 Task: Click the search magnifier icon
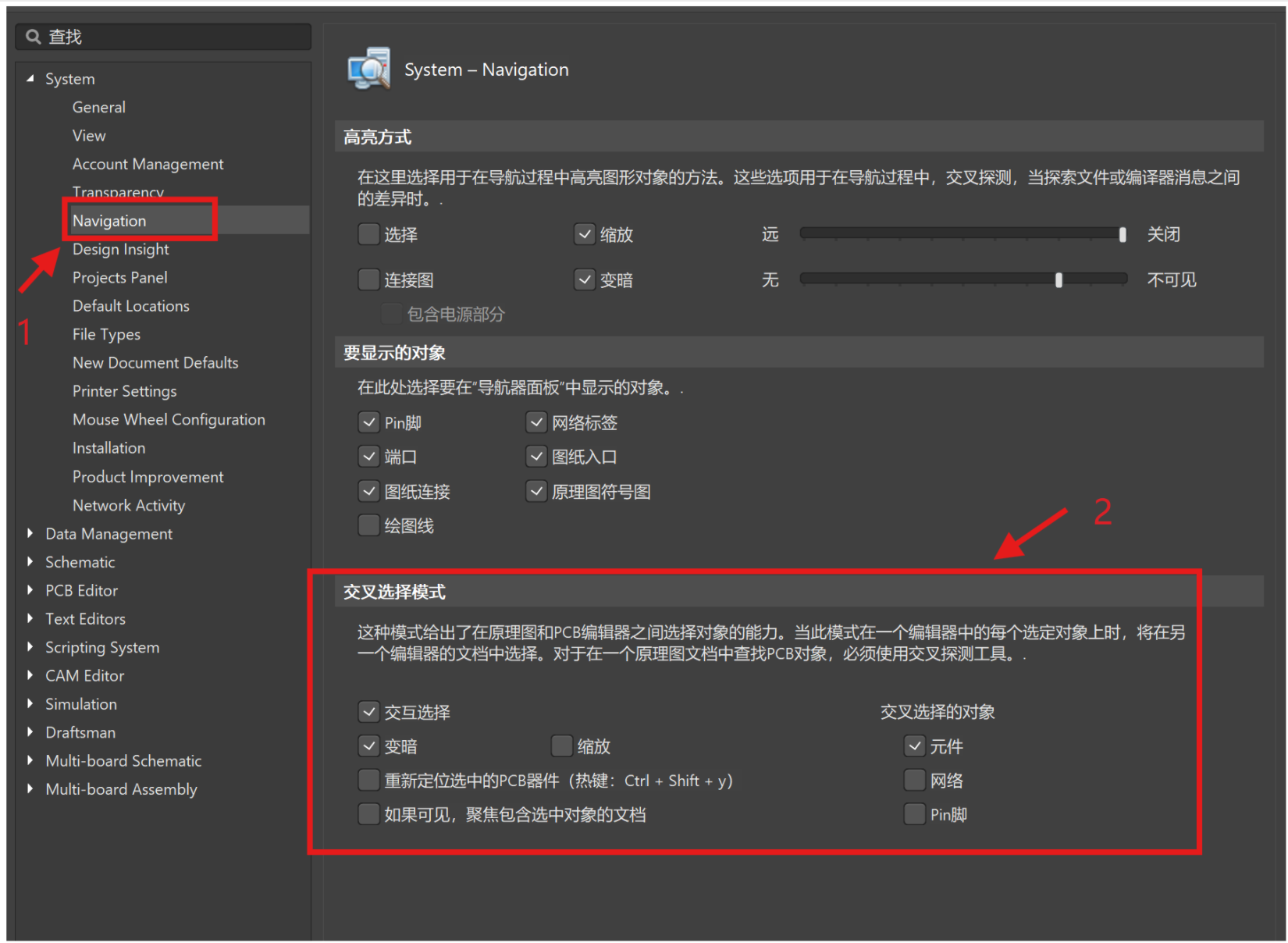33,37
